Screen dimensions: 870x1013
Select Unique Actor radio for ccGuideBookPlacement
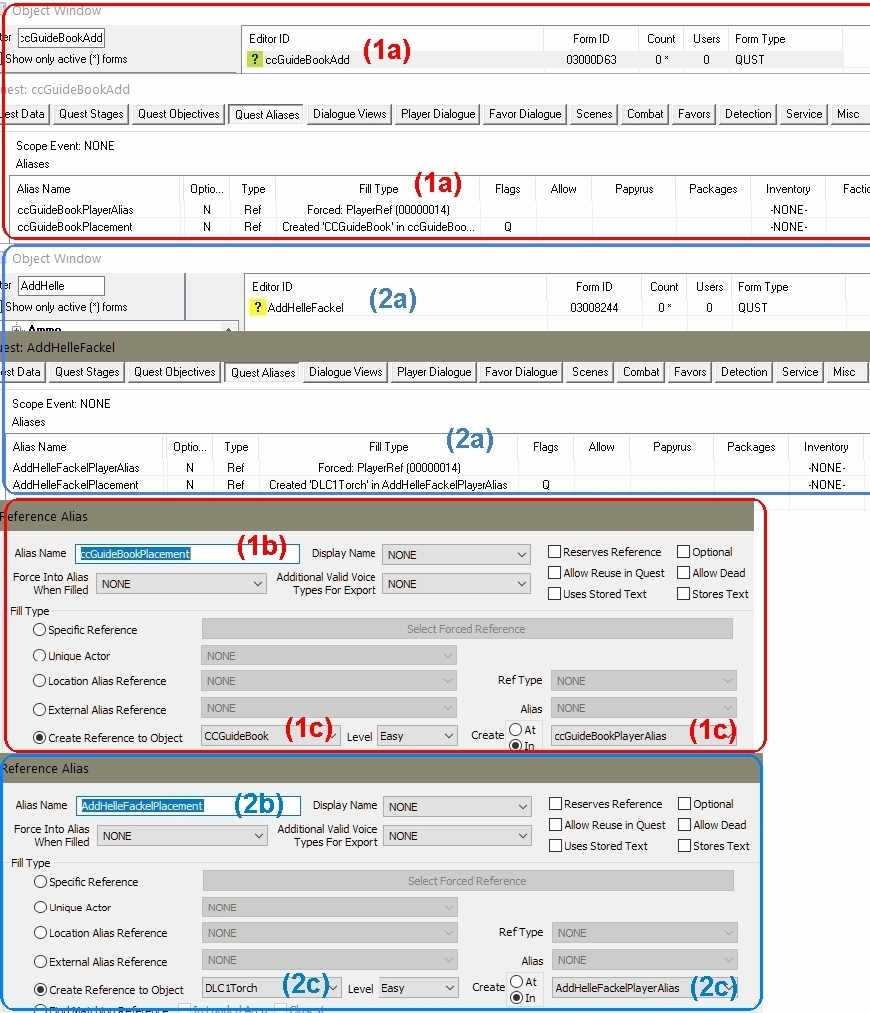click(40, 656)
